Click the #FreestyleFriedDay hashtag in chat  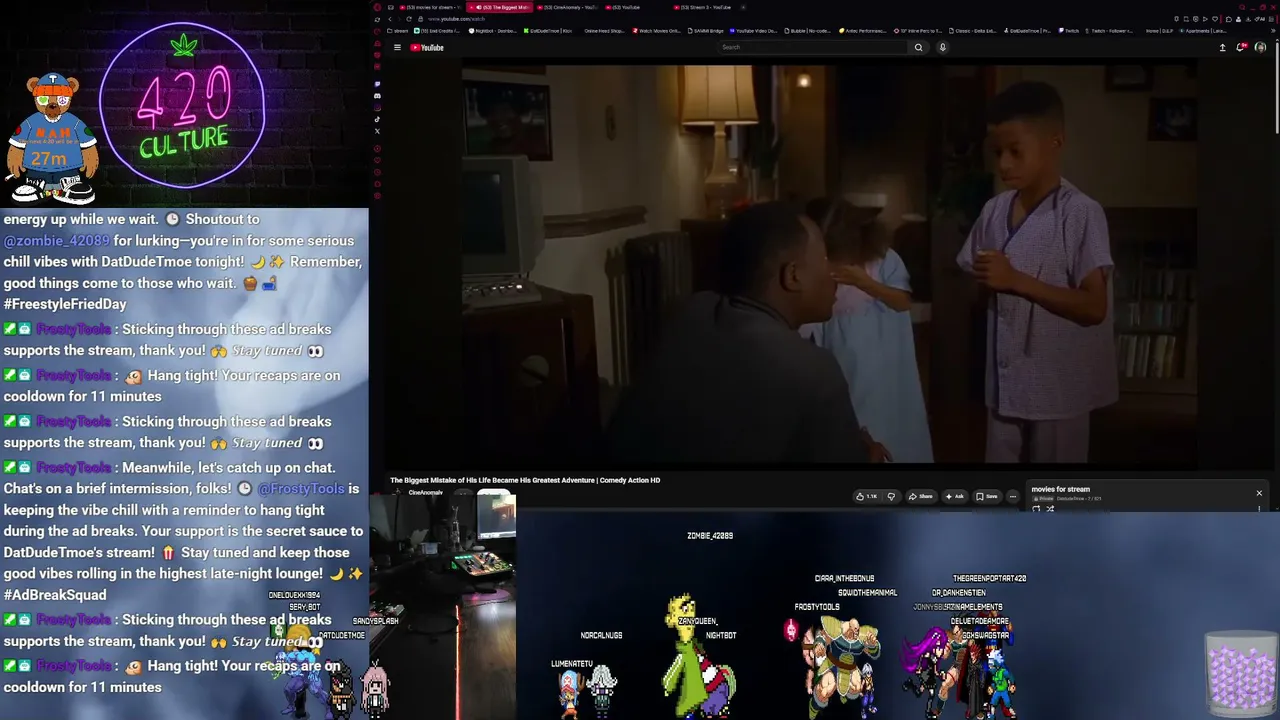click(x=65, y=304)
